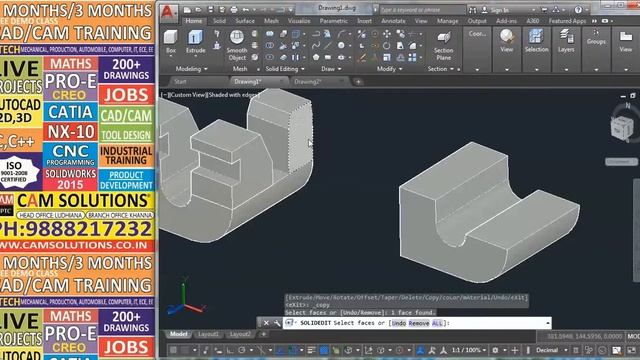640x360 pixels.
Task: Switch to the Drawing2* file tab
Action: (x=308, y=82)
